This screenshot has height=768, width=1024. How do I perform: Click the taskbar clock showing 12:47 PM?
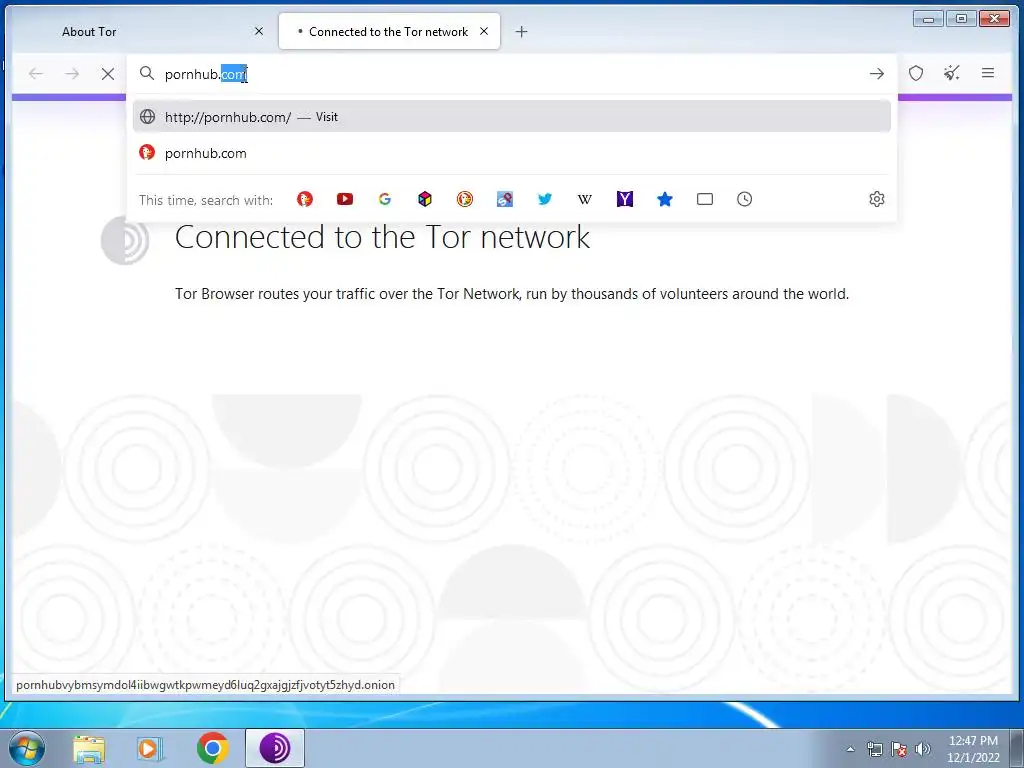[x=973, y=748]
